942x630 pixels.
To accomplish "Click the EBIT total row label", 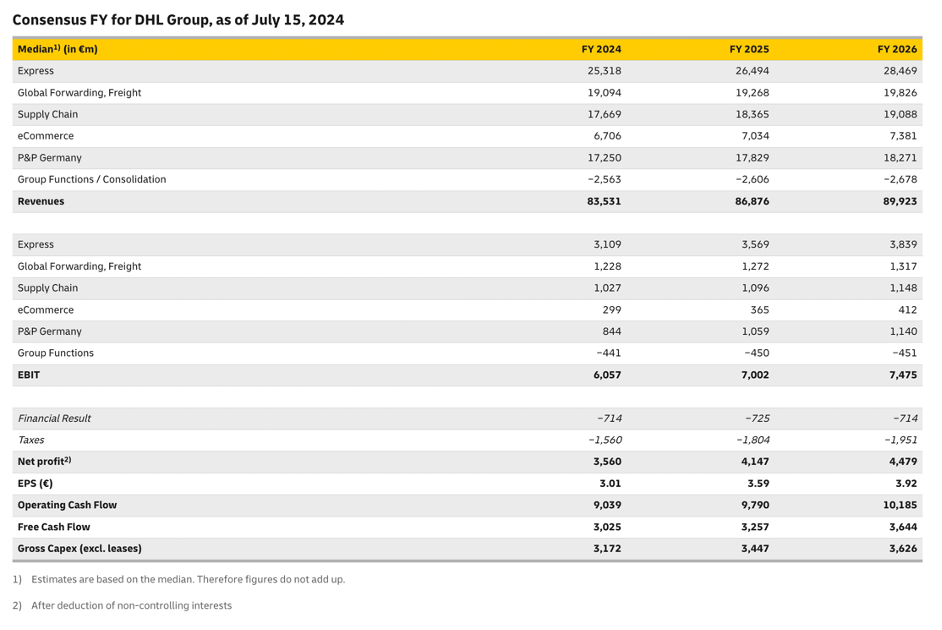I will [x=27, y=374].
